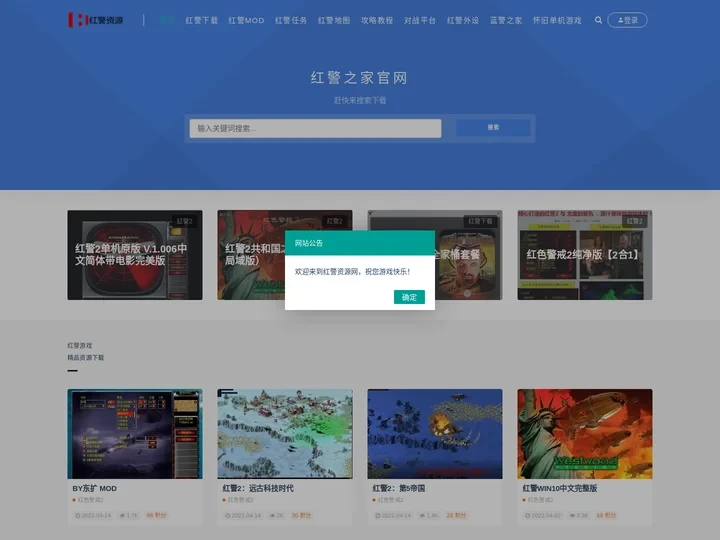Open the 红警MOD menu item
The image size is (720, 540).
coord(246,20)
